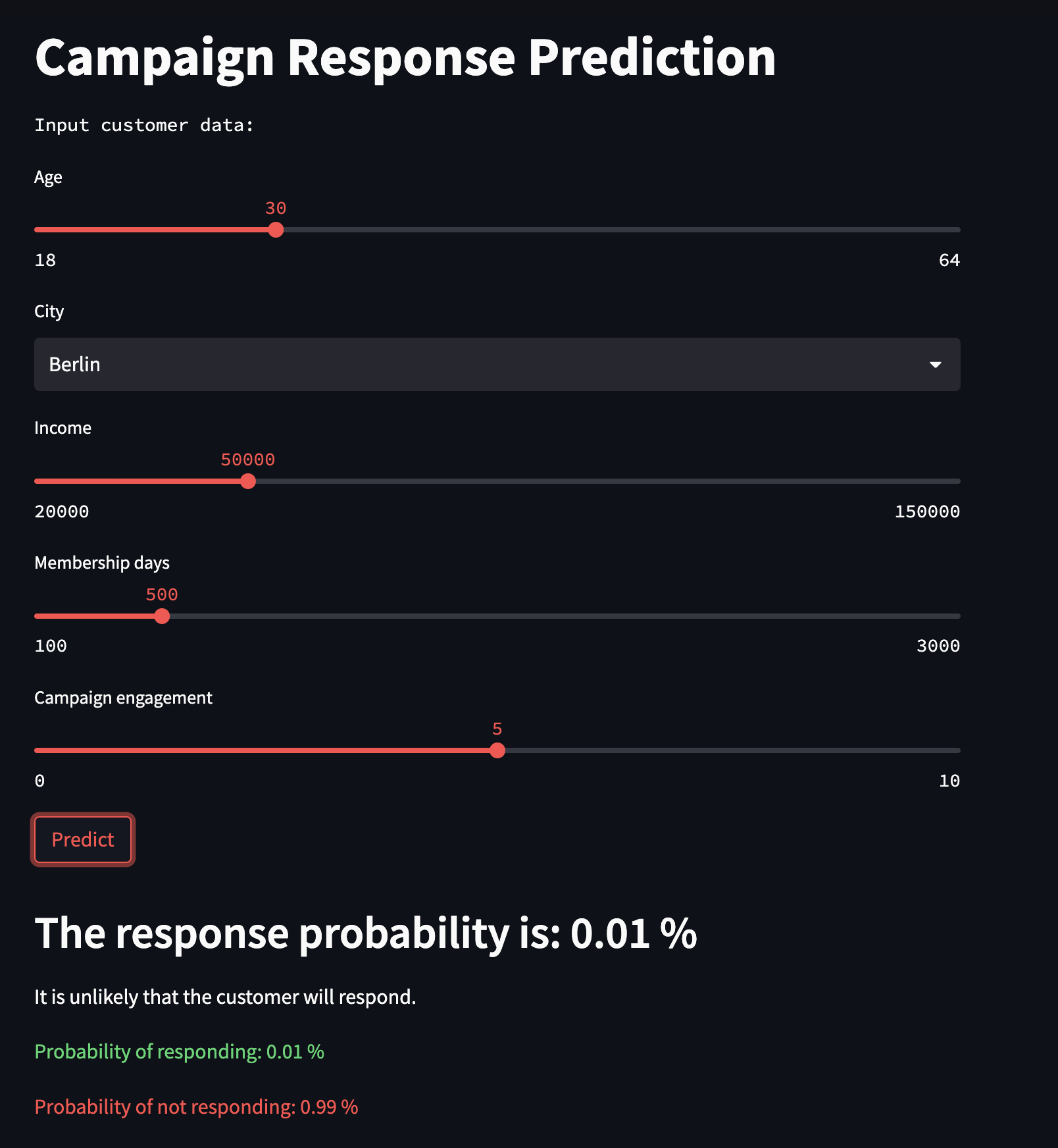
Task: Click the Age maximum label 64
Action: [x=949, y=261]
